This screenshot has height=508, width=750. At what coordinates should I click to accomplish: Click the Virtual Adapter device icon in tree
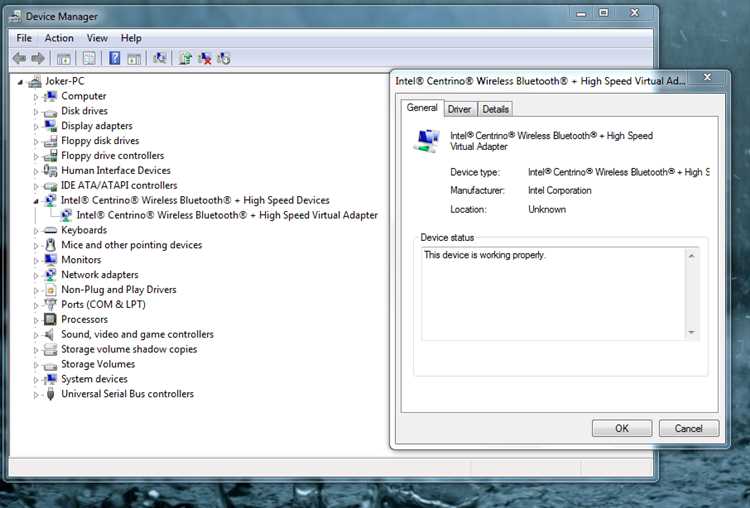[x=66, y=215]
